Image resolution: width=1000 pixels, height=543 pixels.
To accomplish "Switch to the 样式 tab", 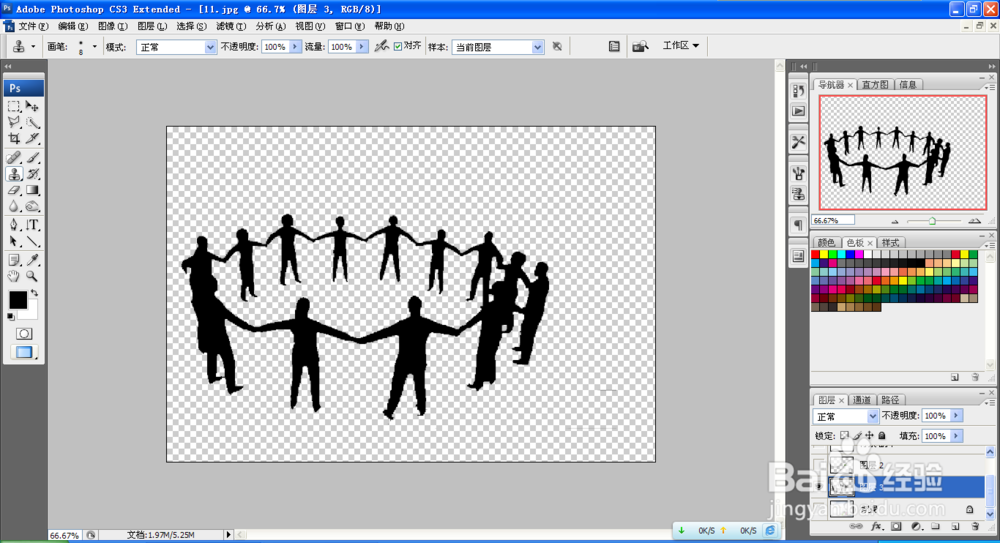I will (890, 243).
